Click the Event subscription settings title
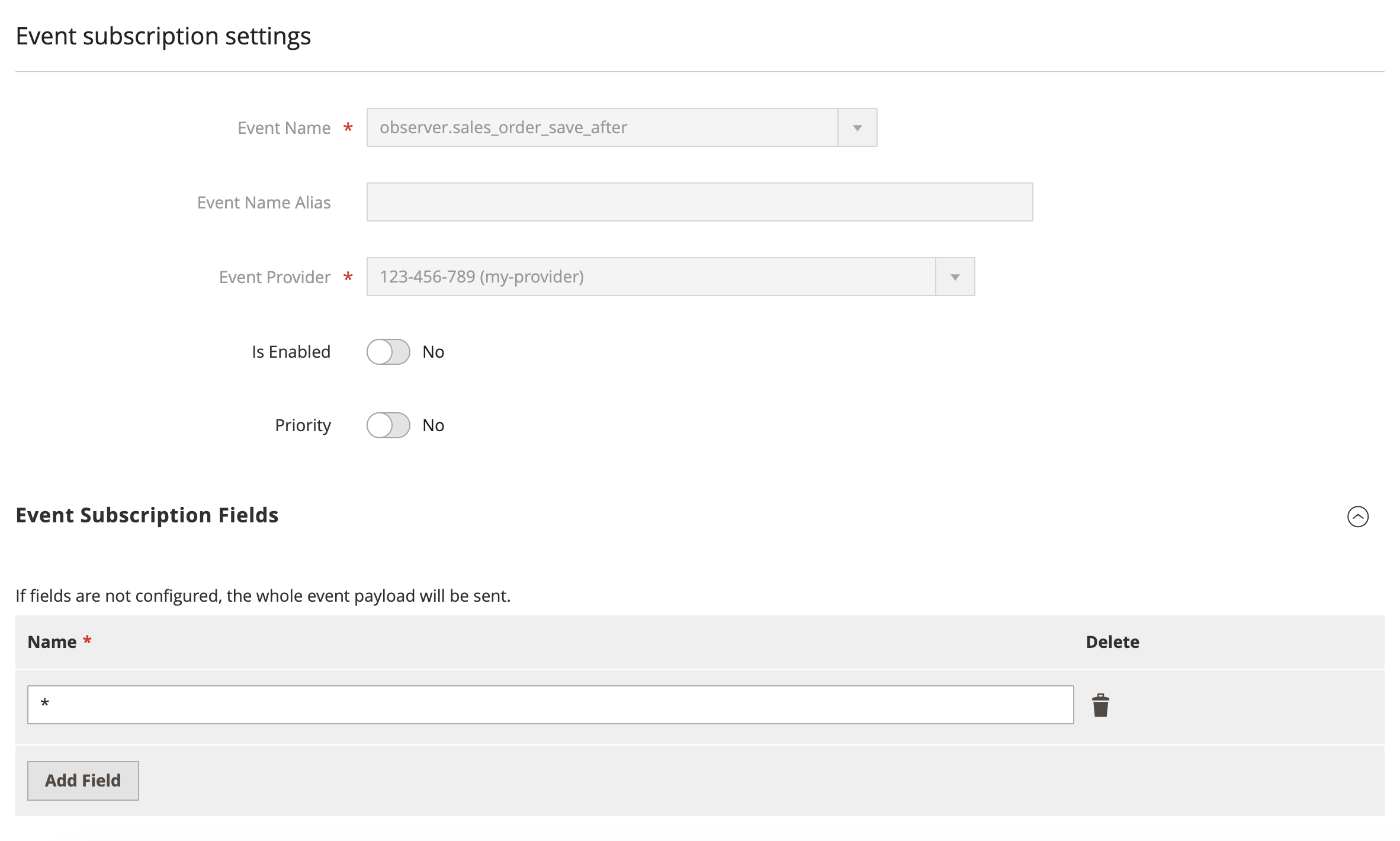Screen dimensions: 1400x841 163,36
